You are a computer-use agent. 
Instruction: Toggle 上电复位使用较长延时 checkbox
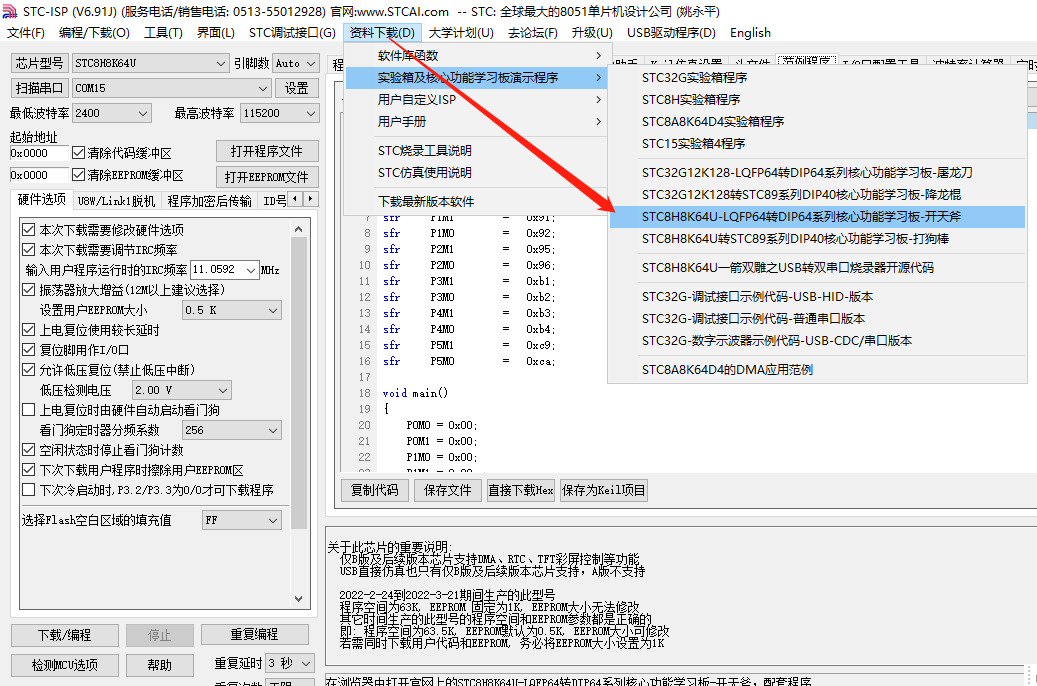click(x=28, y=329)
